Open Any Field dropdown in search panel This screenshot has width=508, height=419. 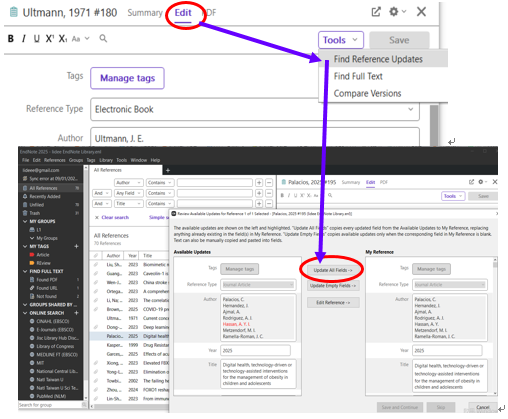click(129, 193)
